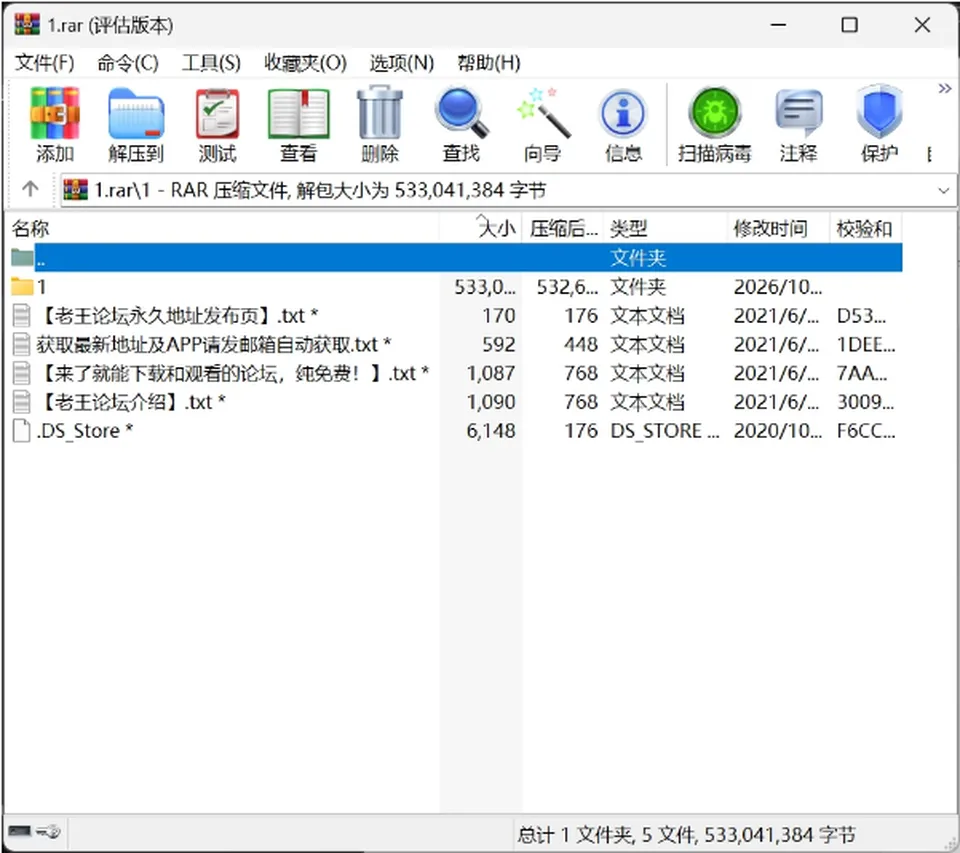Sort by 名称 column header
The image size is (960, 853).
pyautogui.click(x=224, y=228)
